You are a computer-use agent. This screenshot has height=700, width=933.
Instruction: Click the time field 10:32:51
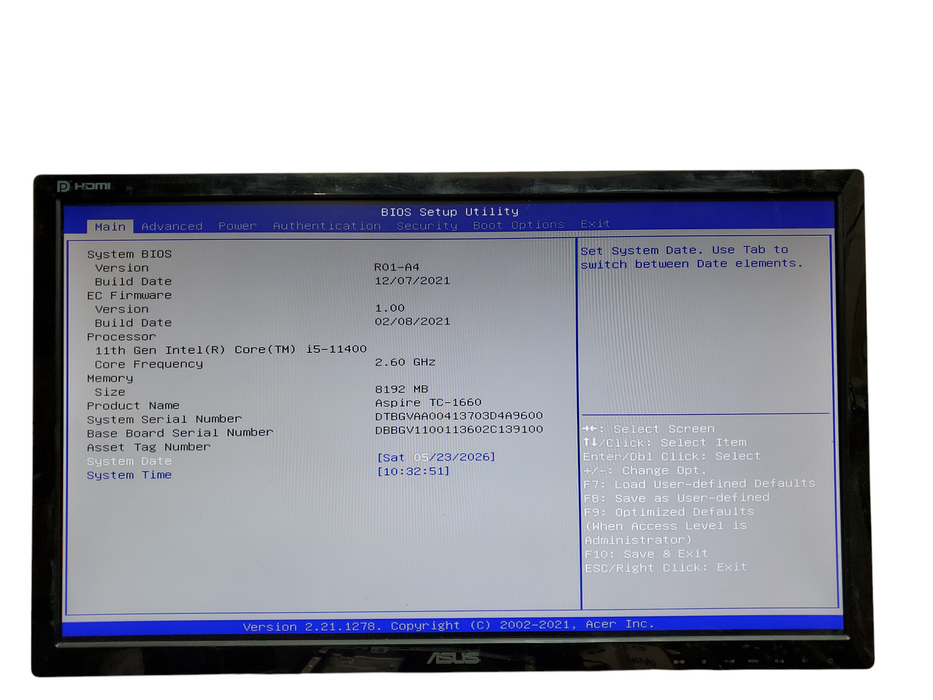click(414, 471)
